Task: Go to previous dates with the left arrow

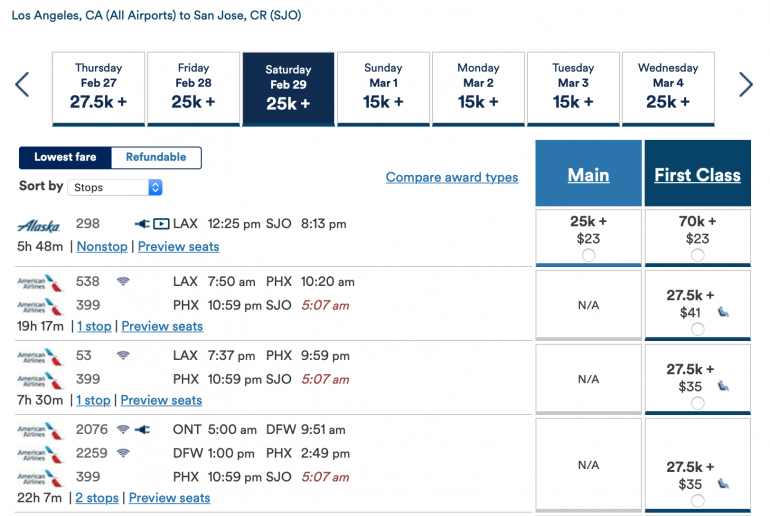Action: tap(22, 85)
